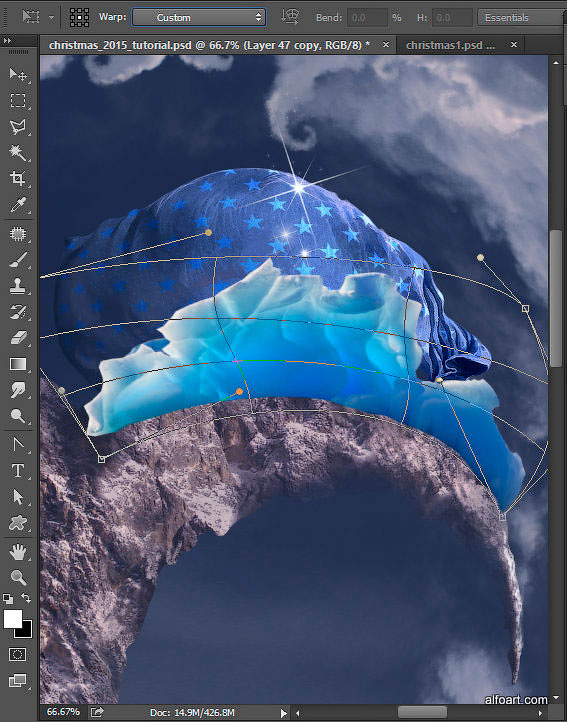Select the Brush tool
Screen dimensions: 567x722
18,260
